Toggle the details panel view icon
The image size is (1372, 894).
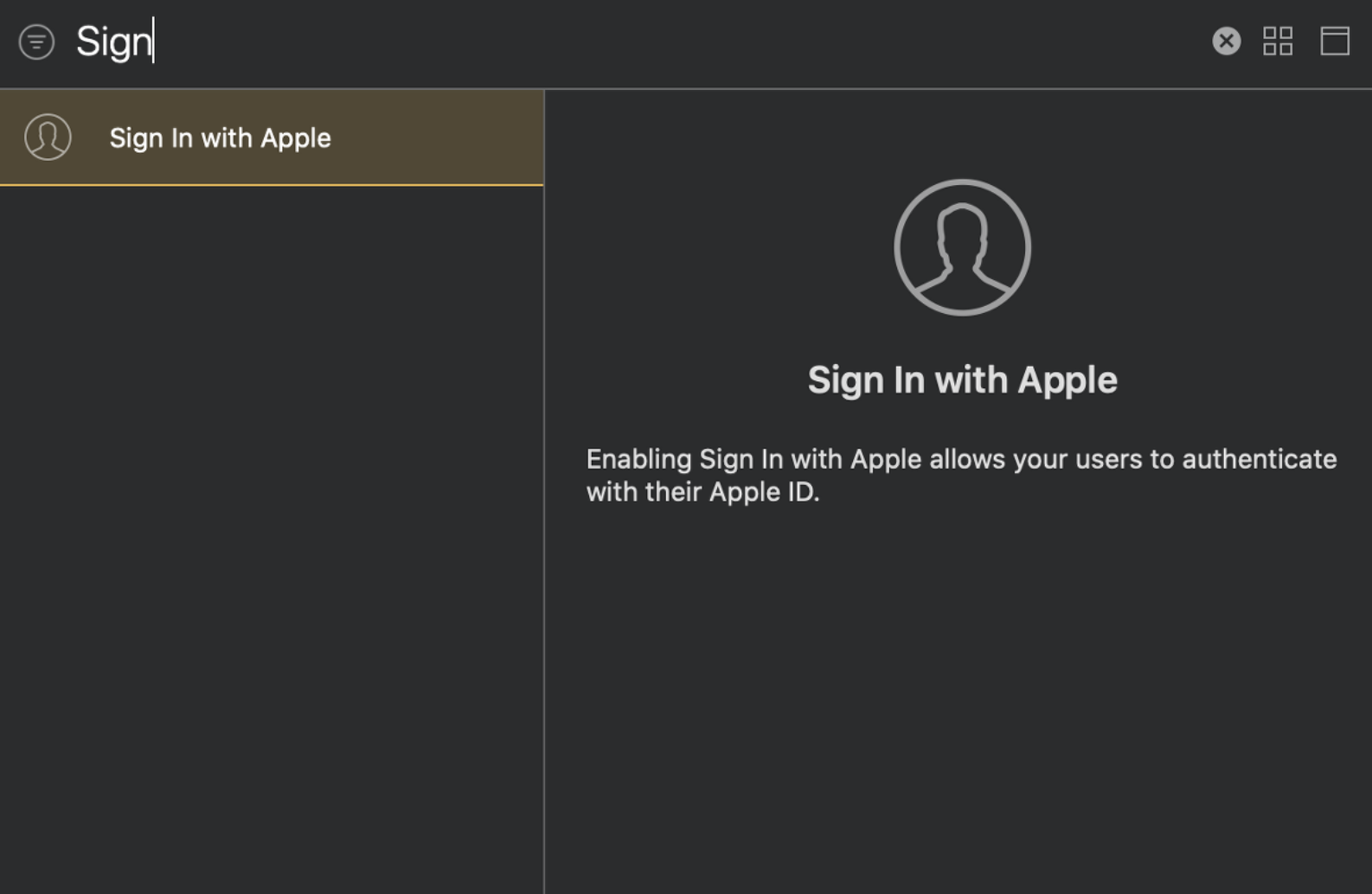click(1335, 41)
